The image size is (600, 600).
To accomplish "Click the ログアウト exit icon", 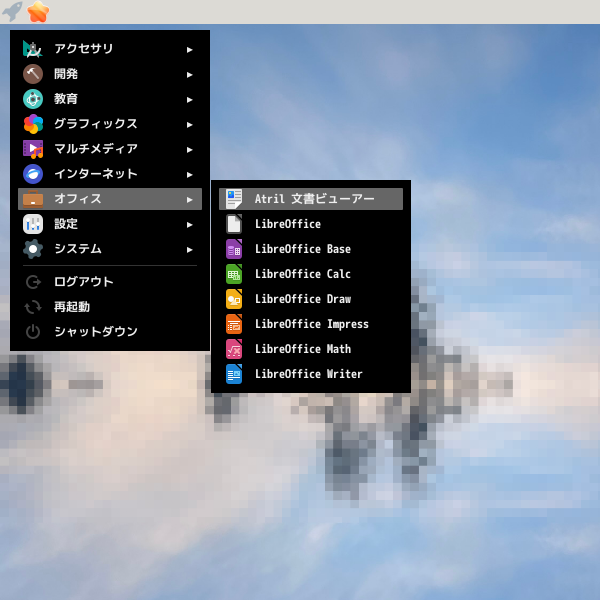I will coord(33,282).
